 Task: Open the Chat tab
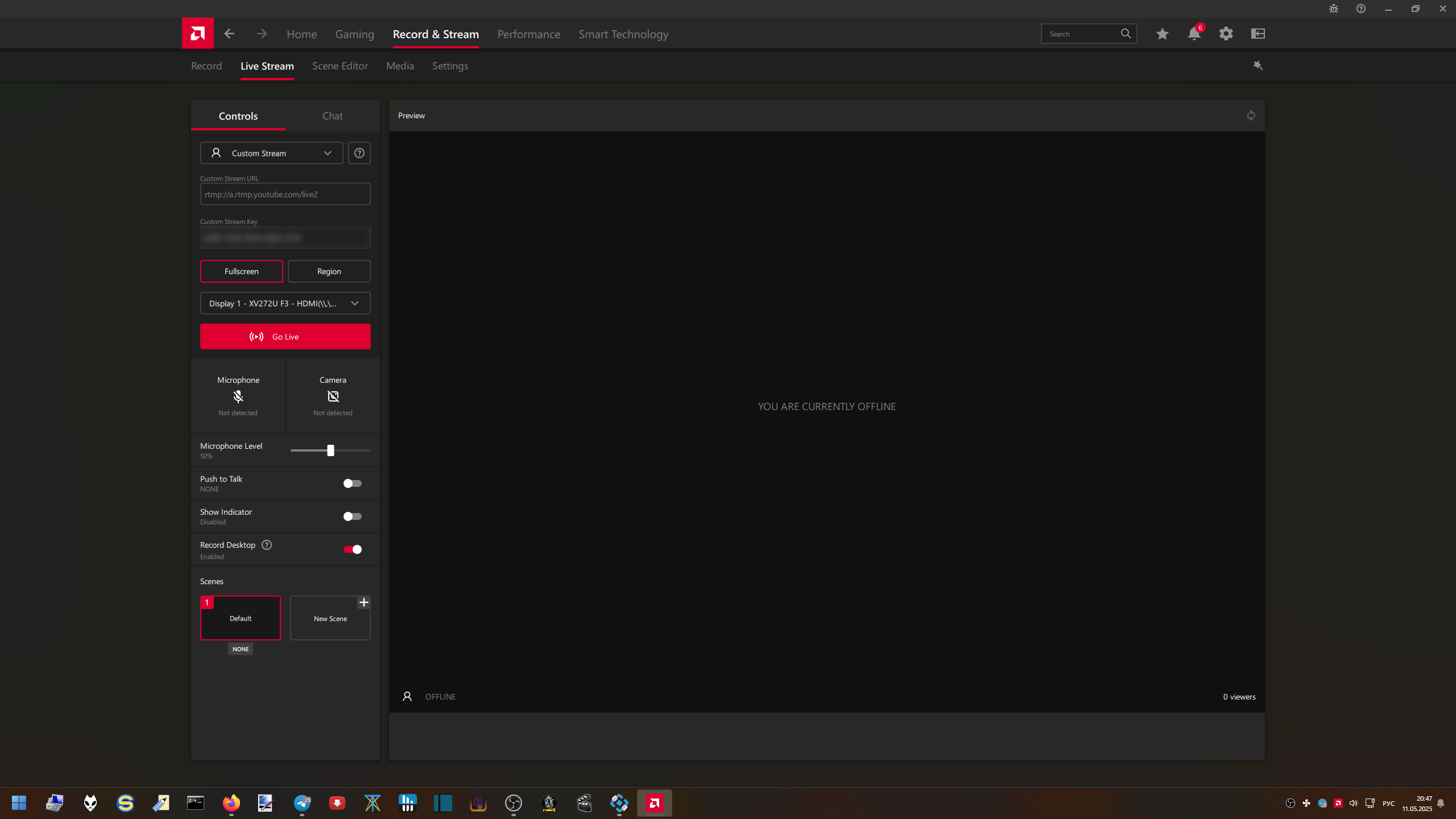click(332, 116)
